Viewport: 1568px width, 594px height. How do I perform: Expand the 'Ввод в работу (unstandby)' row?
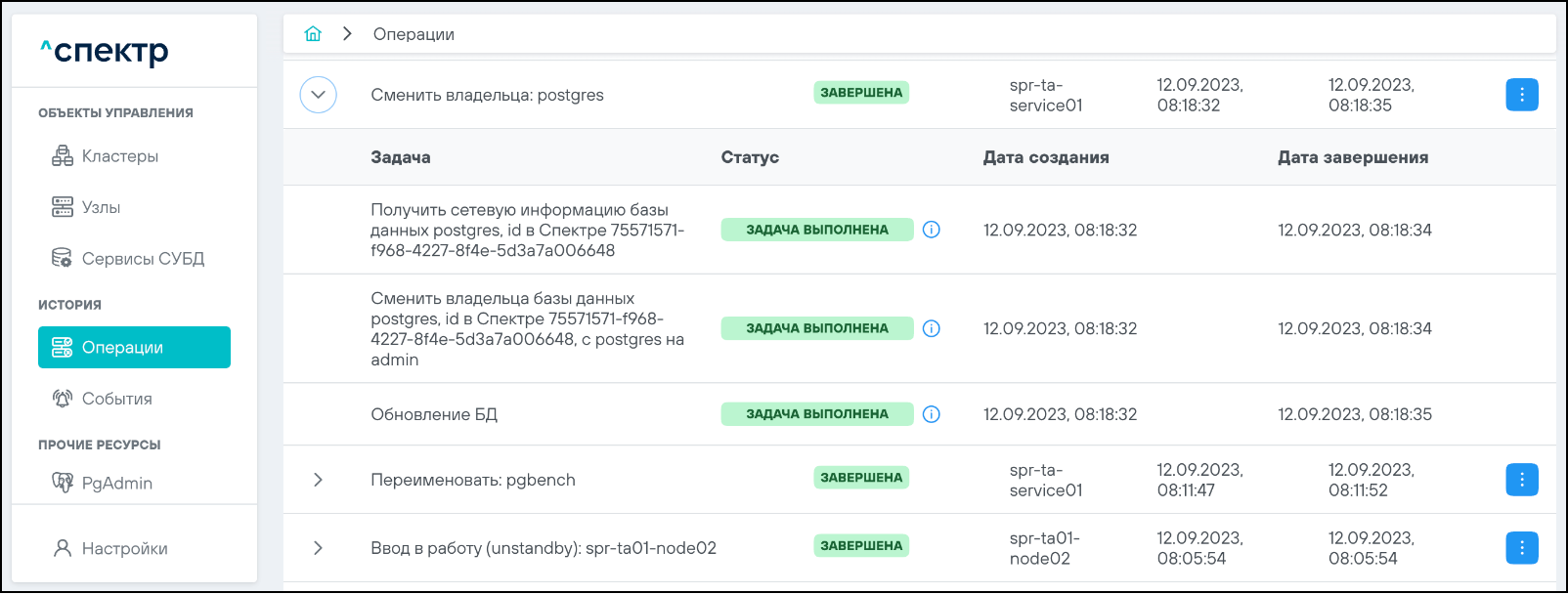coord(318,548)
